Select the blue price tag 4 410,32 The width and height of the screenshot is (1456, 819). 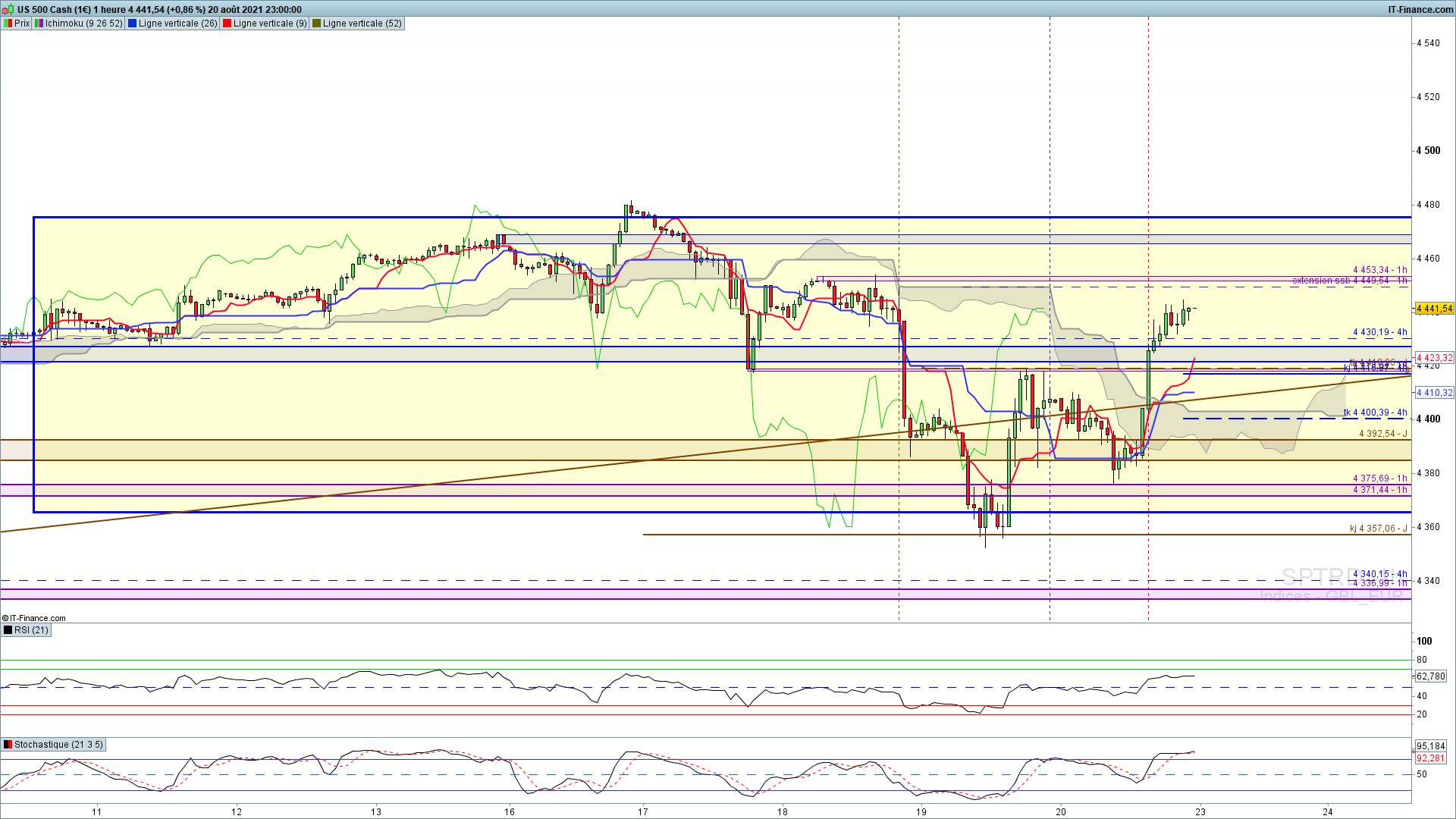coord(1435,393)
